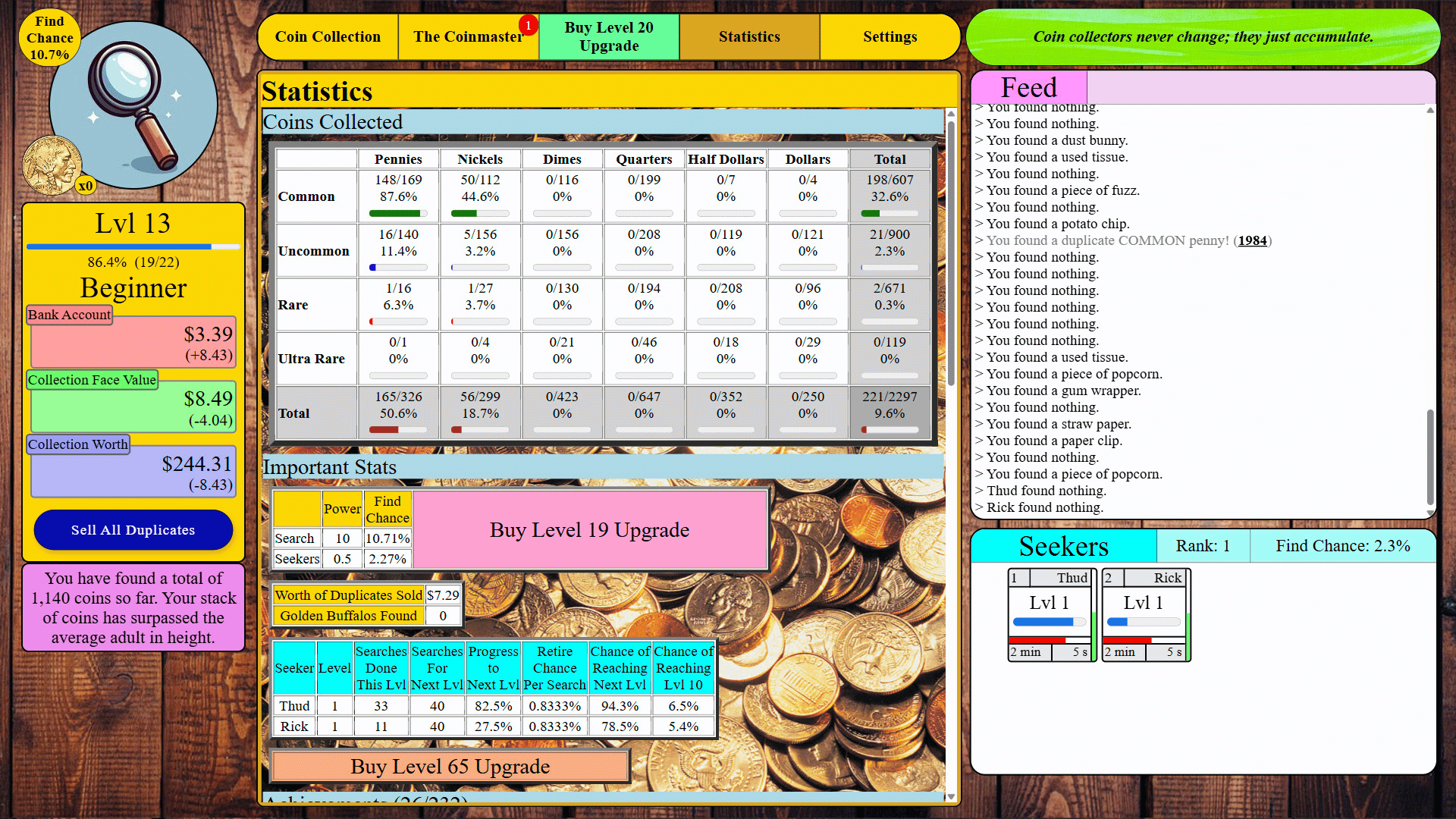The height and width of the screenshot is (819, 1456).
Task: Click the Level 13 progress bar
Action: point(133,246)
